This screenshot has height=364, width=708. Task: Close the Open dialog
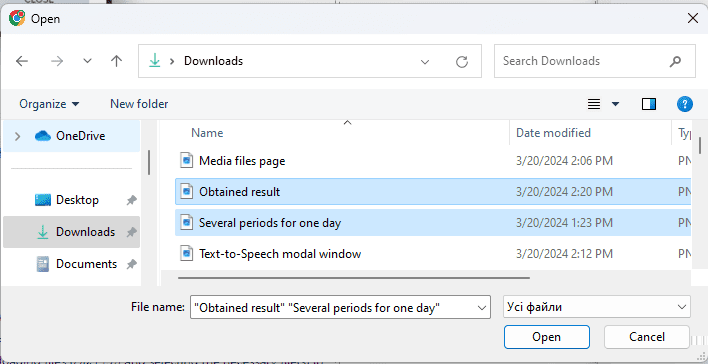pyautogui.click(x=692, y=19)
